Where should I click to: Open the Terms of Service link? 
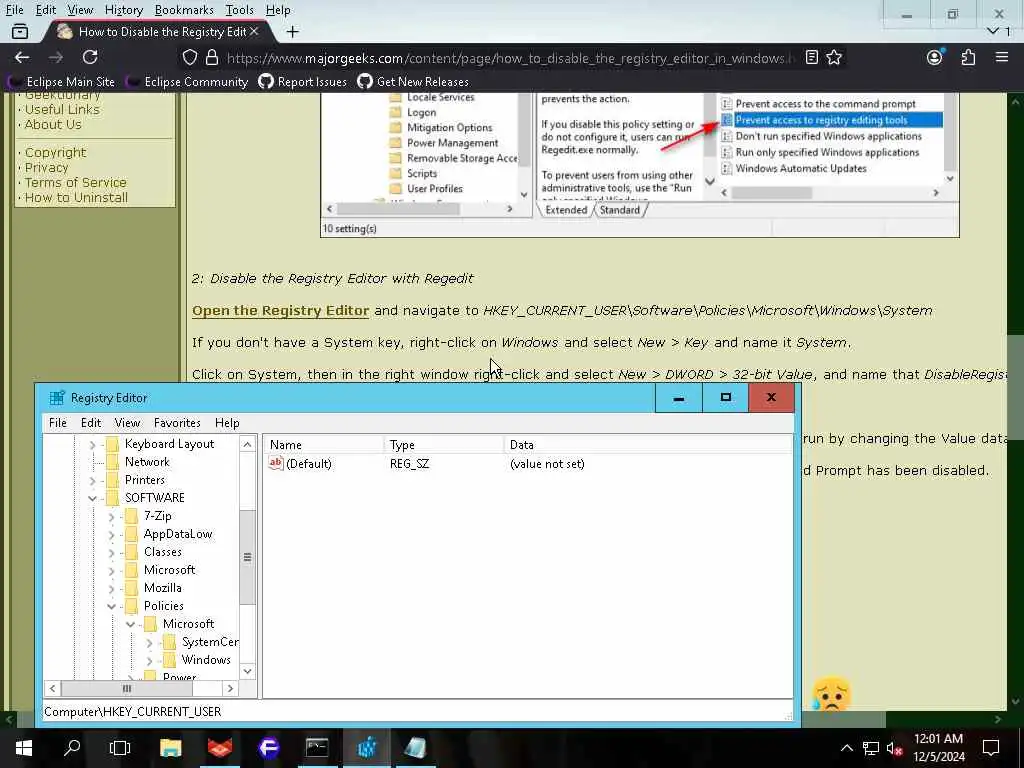coord(76,182)
